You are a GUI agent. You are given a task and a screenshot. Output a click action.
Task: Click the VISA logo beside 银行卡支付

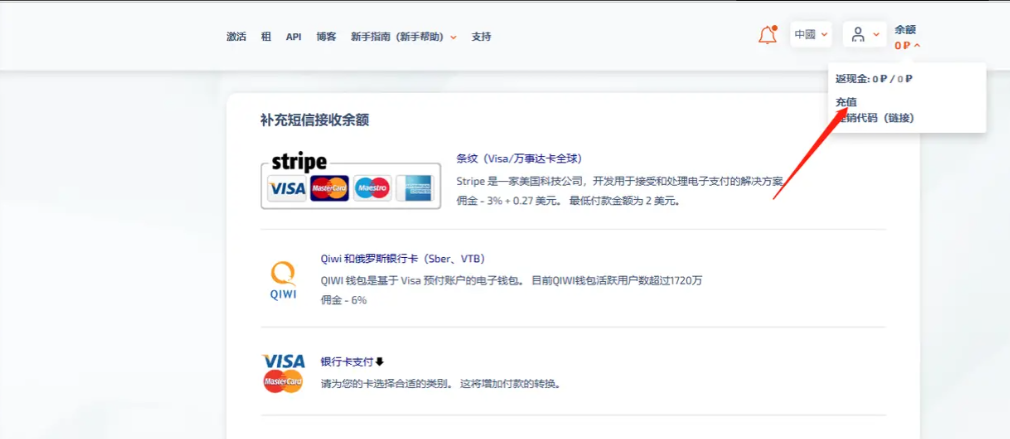pos(283,361)
